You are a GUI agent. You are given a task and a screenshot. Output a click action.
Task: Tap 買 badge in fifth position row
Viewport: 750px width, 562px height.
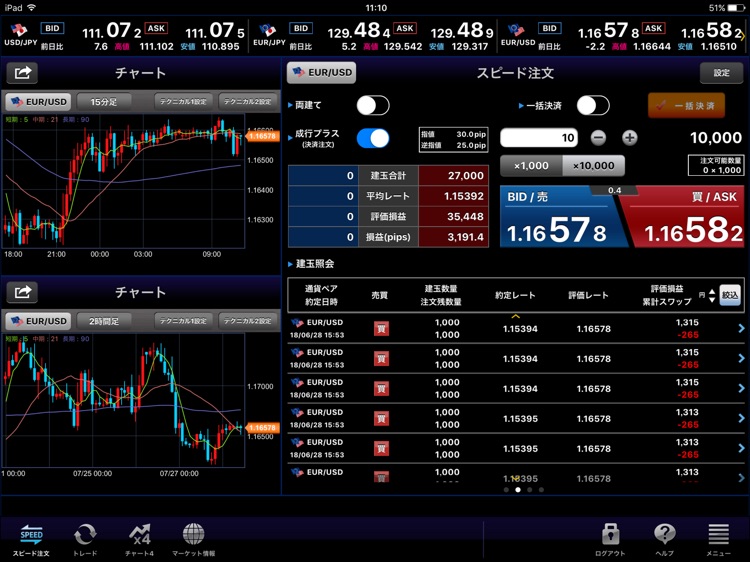381,449
